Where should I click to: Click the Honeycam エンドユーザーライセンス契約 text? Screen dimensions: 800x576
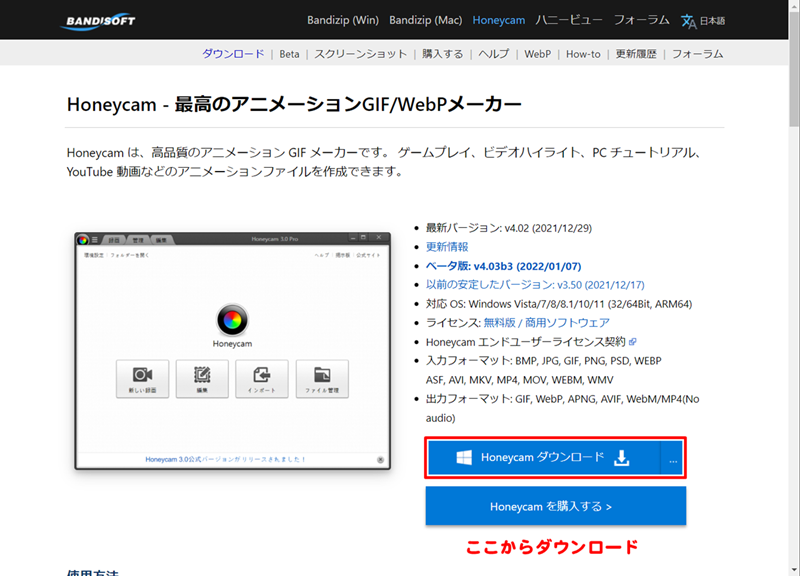pyautogui.click(x=526, y=342)
